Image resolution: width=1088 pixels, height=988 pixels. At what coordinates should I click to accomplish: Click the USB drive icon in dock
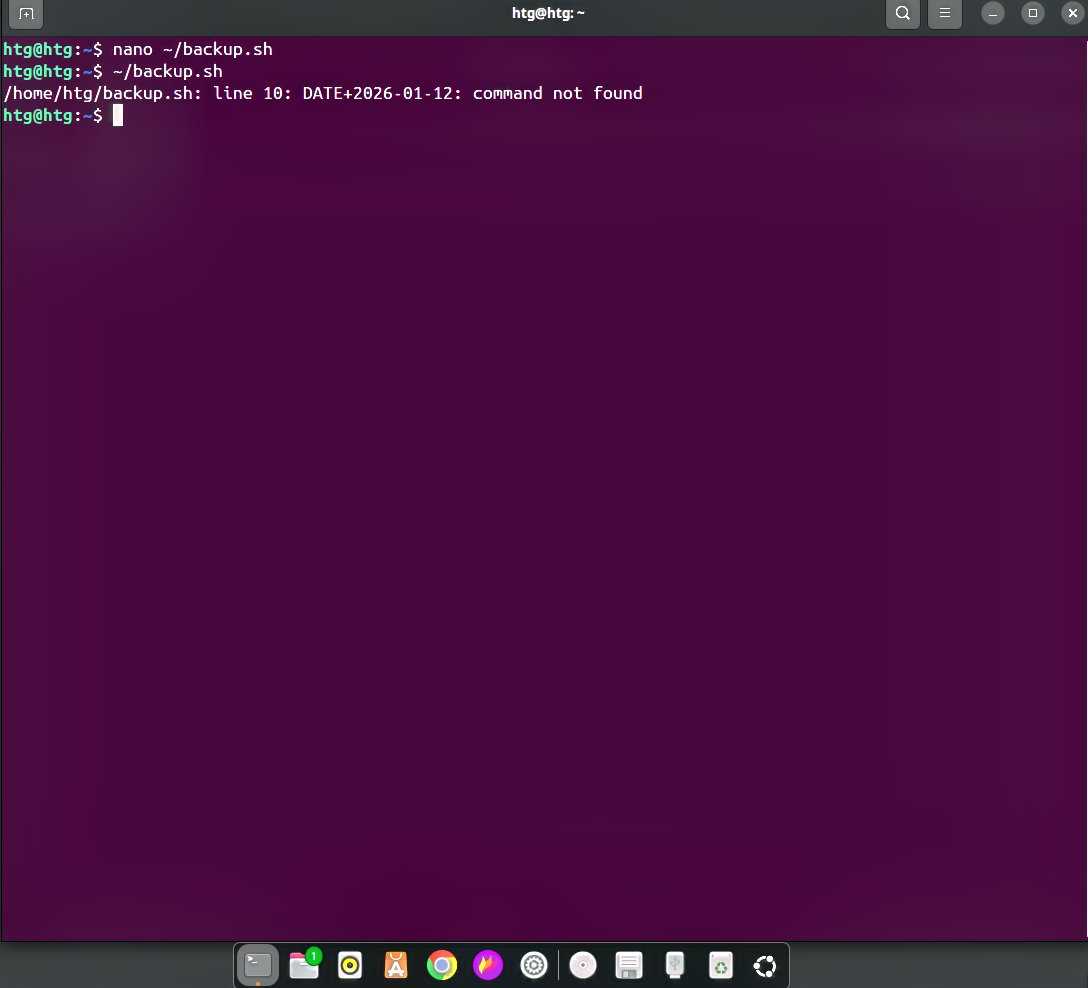tap(674, 965)
